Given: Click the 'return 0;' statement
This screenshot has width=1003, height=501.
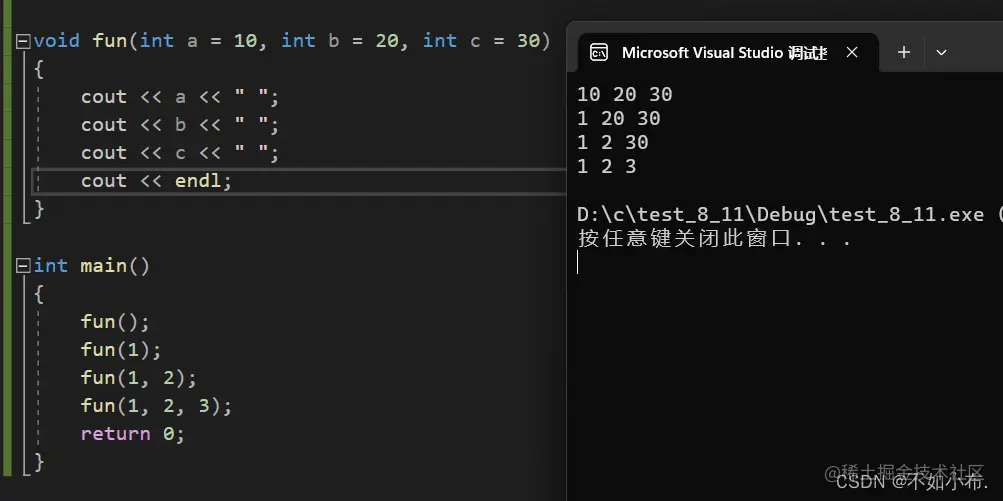Looking at the screenshot, I should tap(132, 434).
